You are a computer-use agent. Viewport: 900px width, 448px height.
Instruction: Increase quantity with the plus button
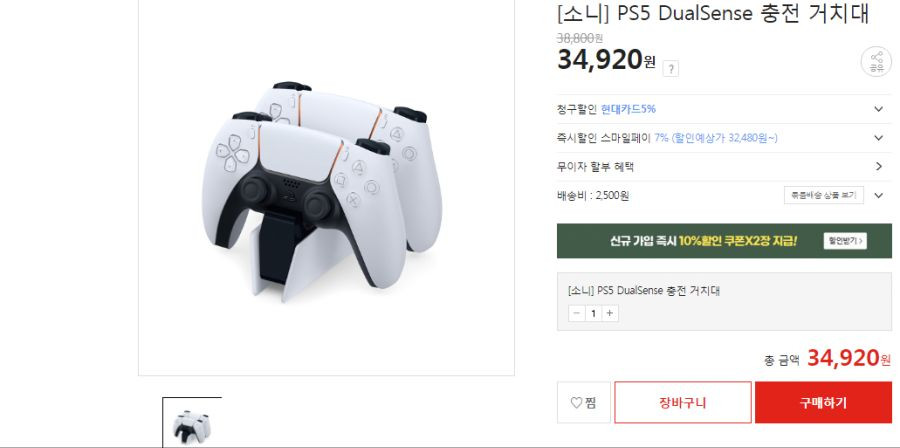[610, 313]
